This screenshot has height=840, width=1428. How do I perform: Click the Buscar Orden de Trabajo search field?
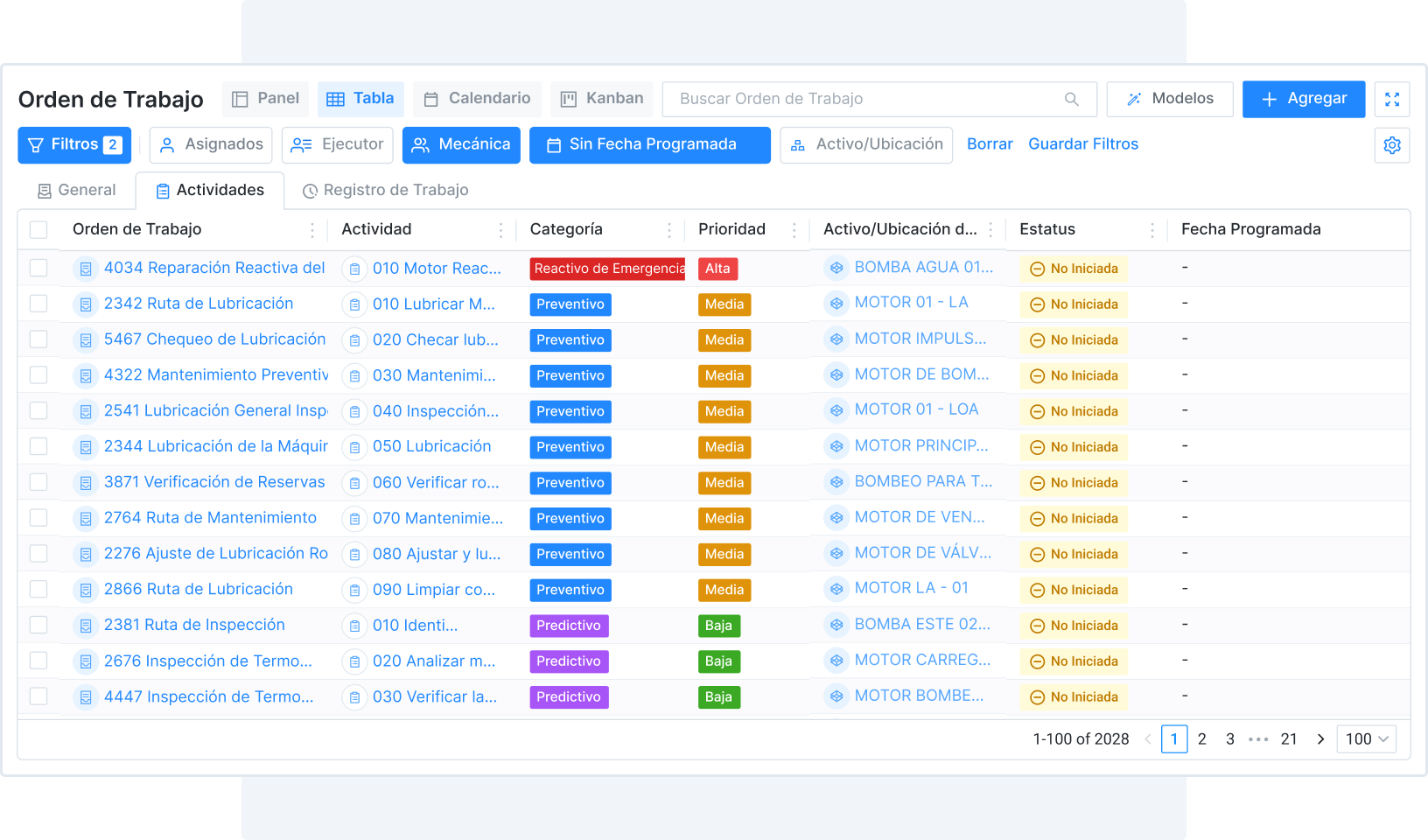pyautogui.click(x=866, y=99)
